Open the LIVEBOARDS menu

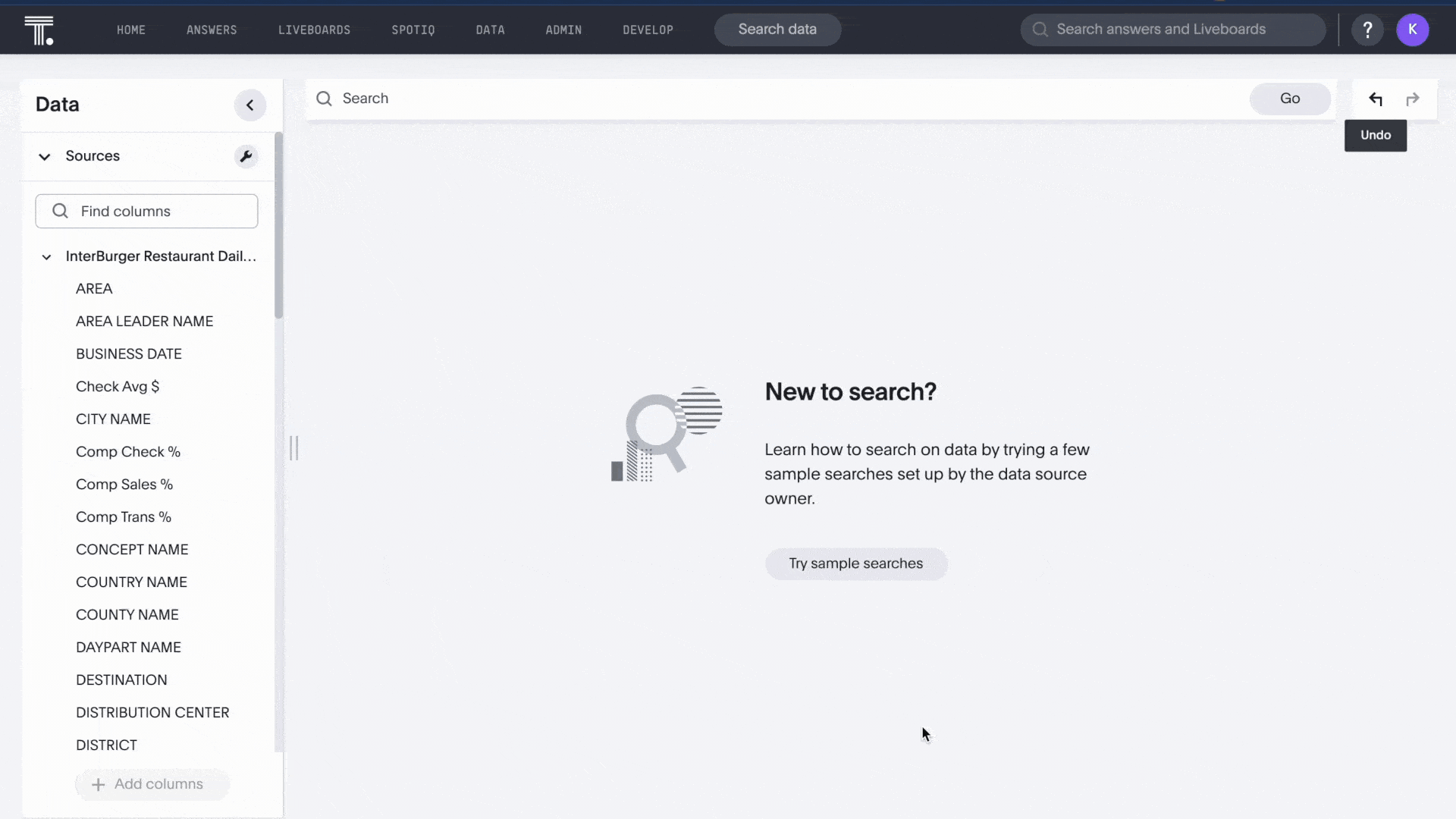[x=314, y=30]
